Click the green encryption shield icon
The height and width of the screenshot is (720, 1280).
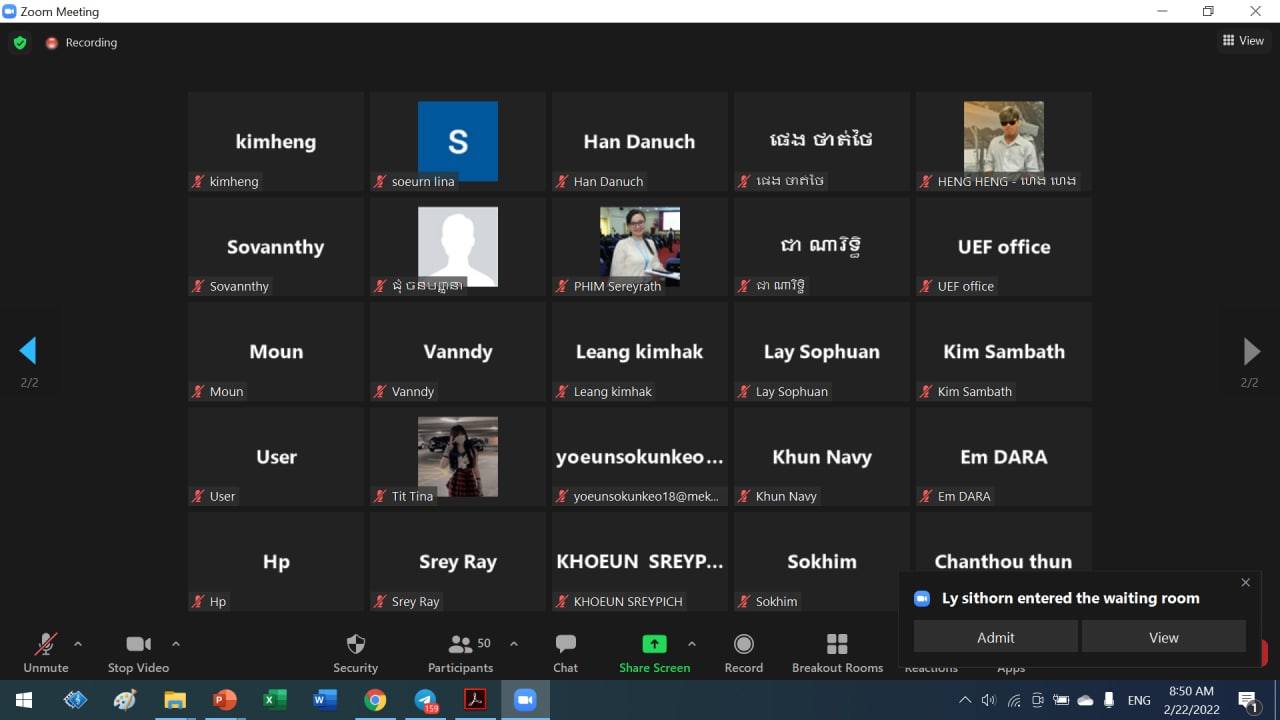[20, 43]
